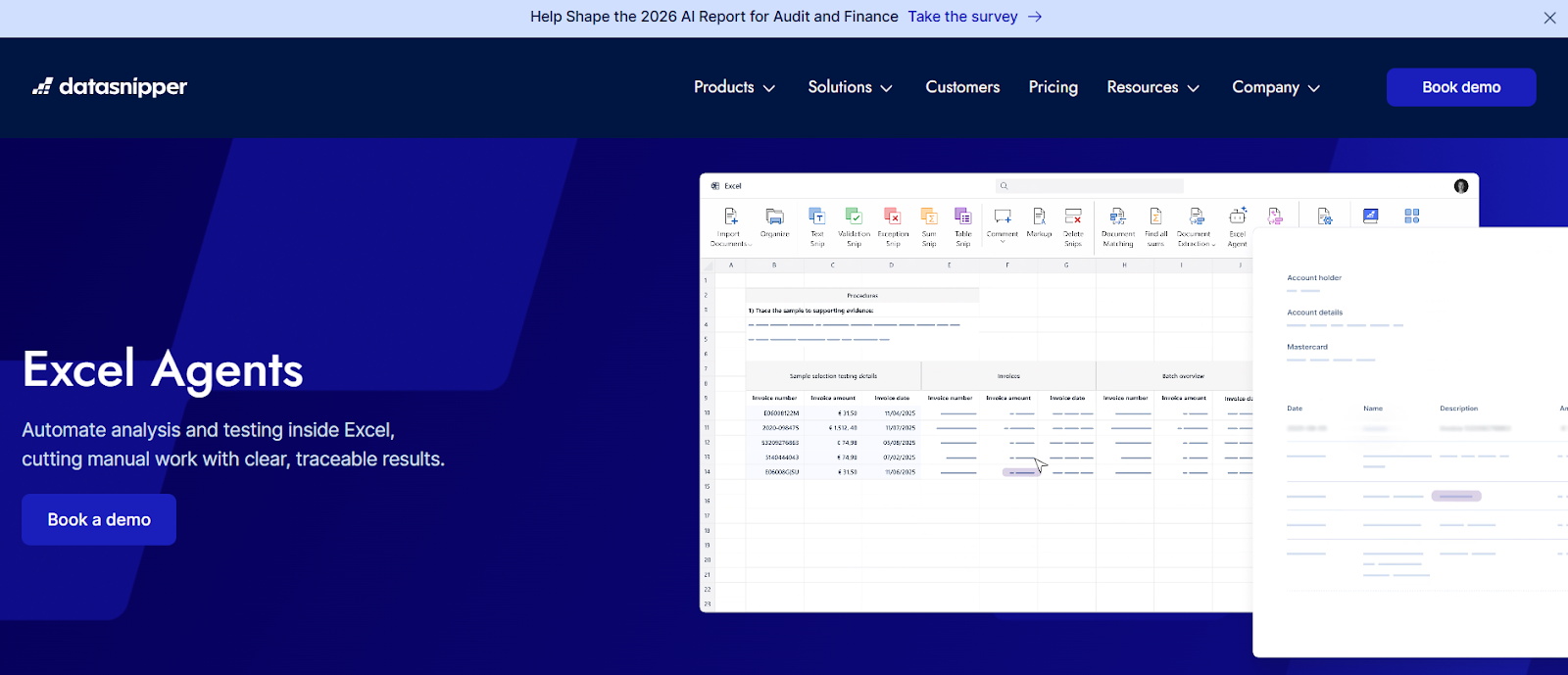Click the arrow next to Take the survey

tap(1035, 17)
